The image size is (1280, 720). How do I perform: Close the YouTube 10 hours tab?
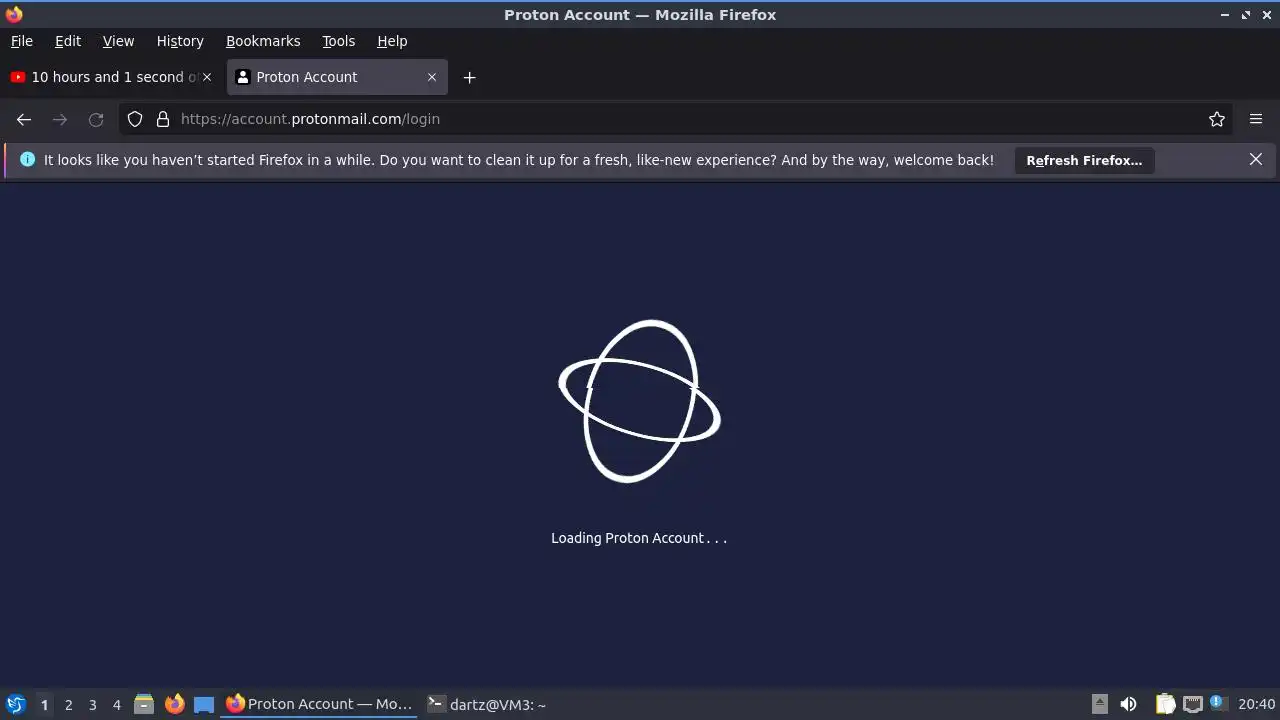pyautogui.click(x=207, y=77)
